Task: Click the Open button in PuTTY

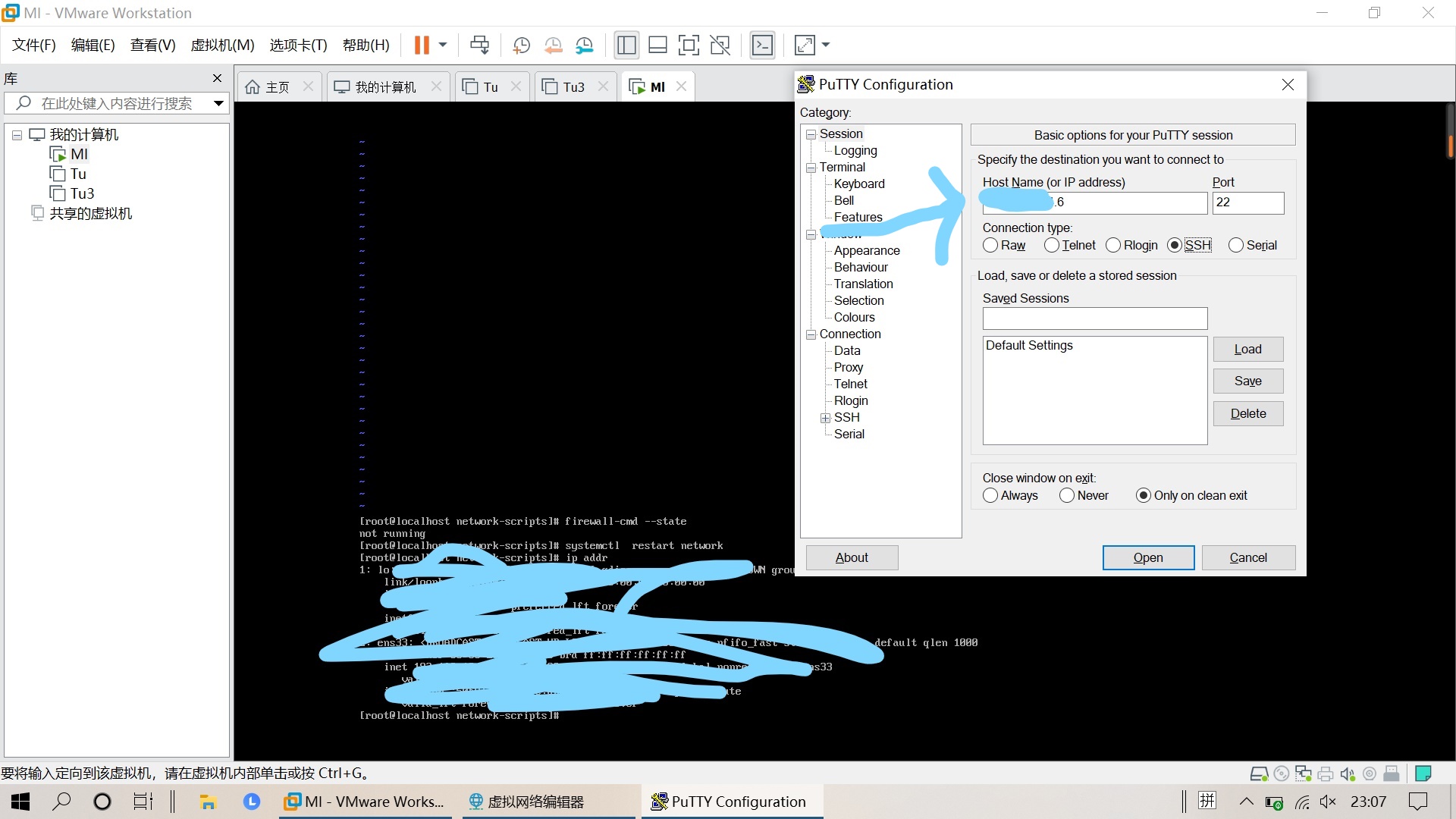Action: 1148,557
